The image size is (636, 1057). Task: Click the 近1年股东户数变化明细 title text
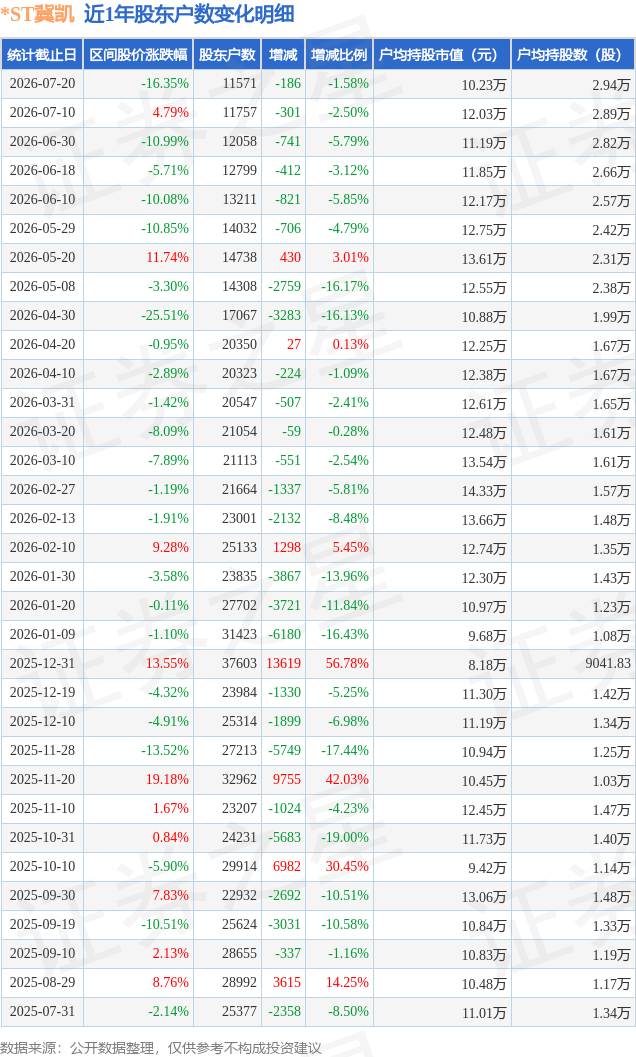[189, 13]
